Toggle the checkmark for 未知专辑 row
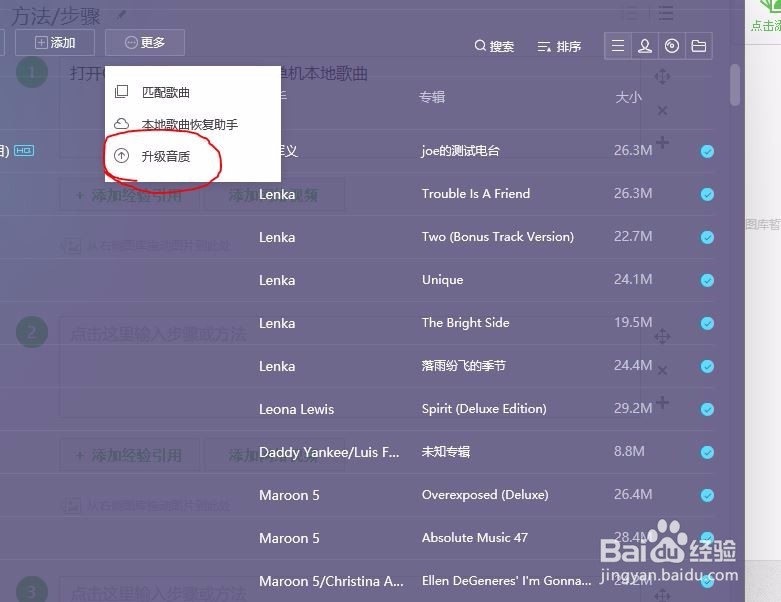Viewport: 781px width, 602px height. [707, 452]
